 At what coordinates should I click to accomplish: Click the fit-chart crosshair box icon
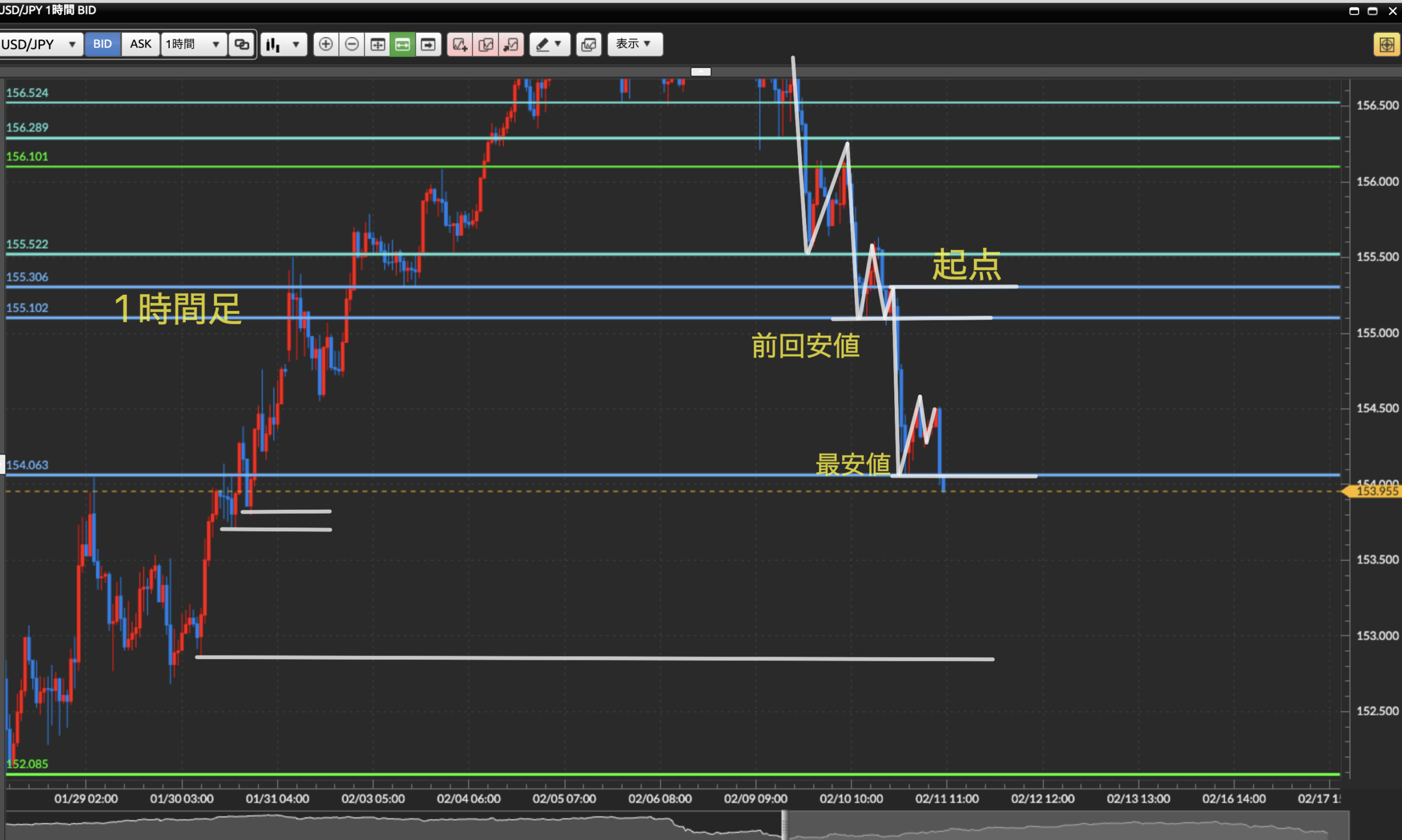(377, 44)
